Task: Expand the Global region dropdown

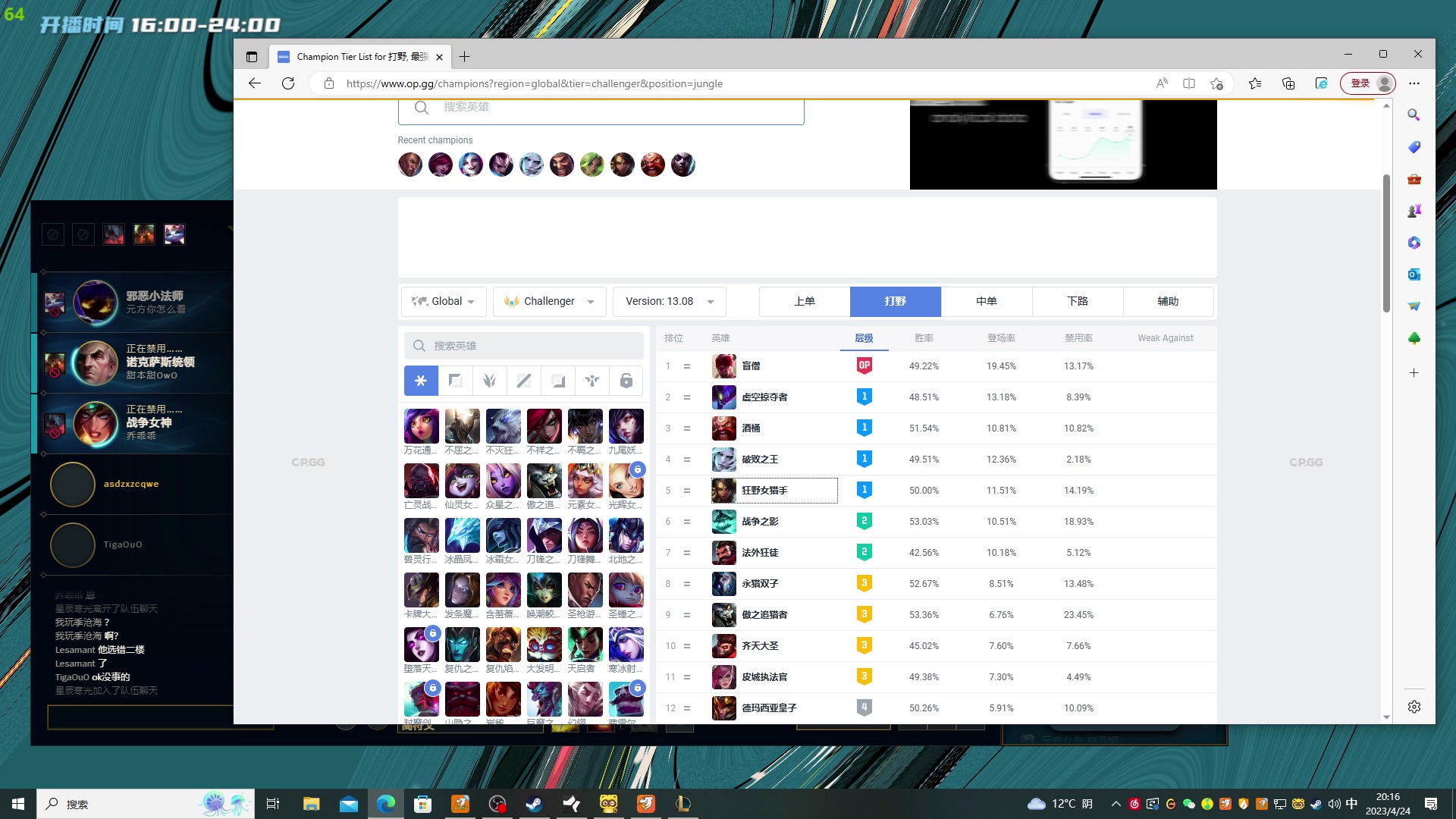Action: [444, 301]
